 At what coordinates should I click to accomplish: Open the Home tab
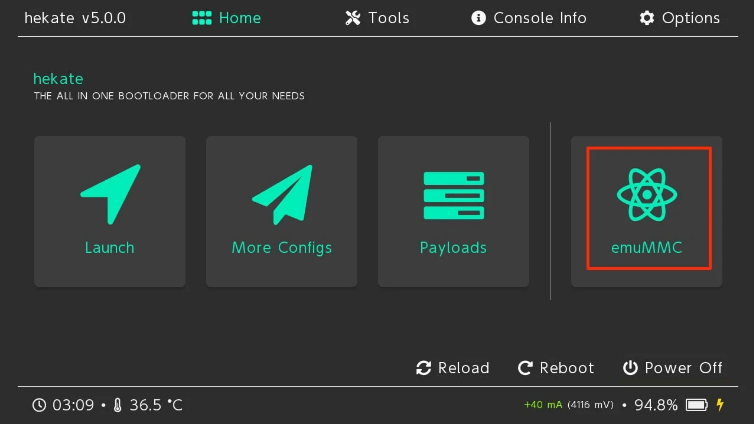(226, 18)
